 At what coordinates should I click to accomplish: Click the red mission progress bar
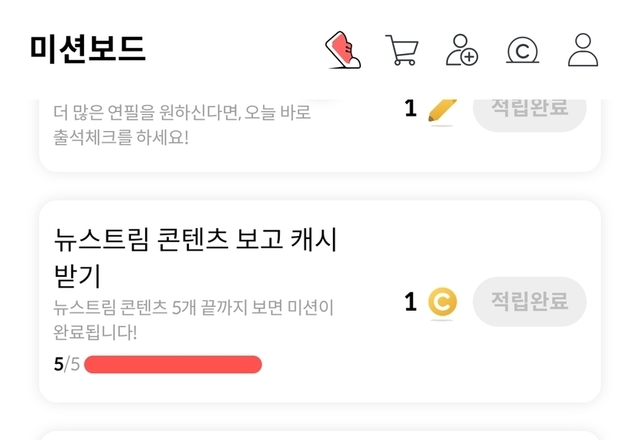click(x=173, y=364)
